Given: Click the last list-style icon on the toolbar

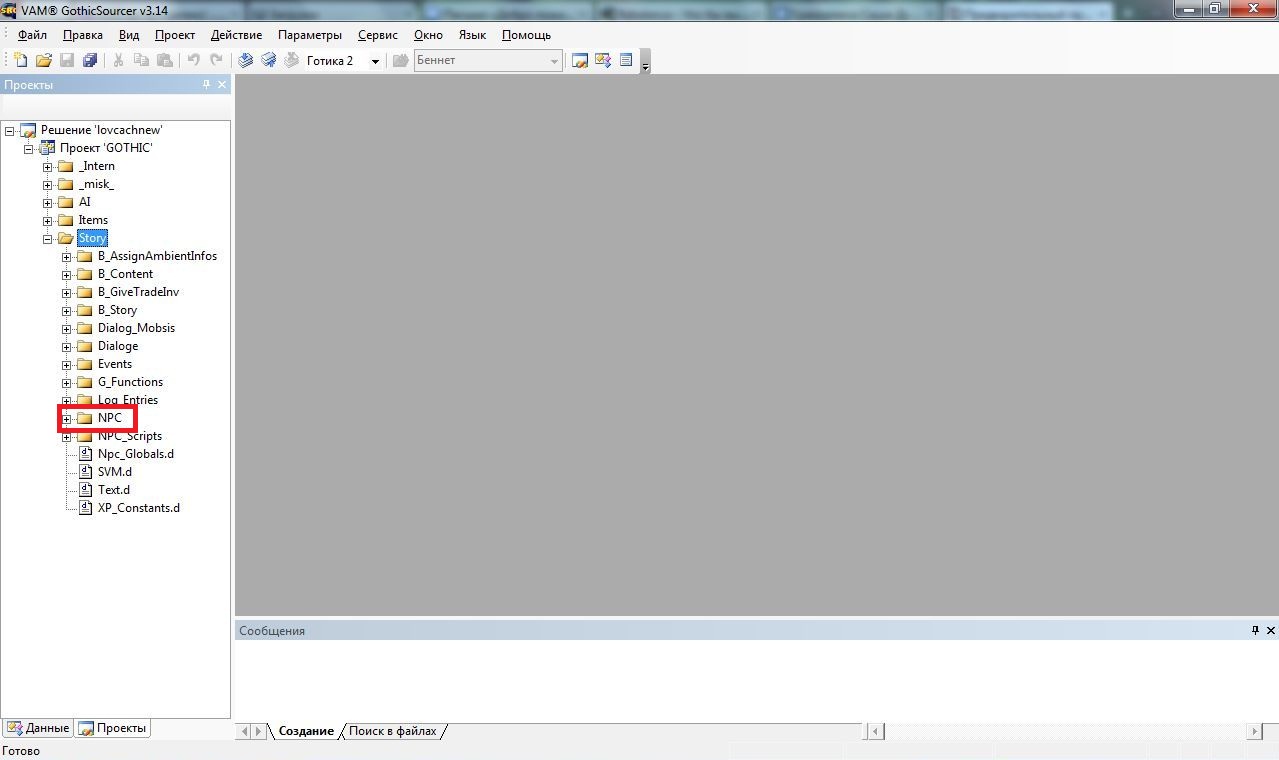Looking at the screenshot, I should click(626, 61).
